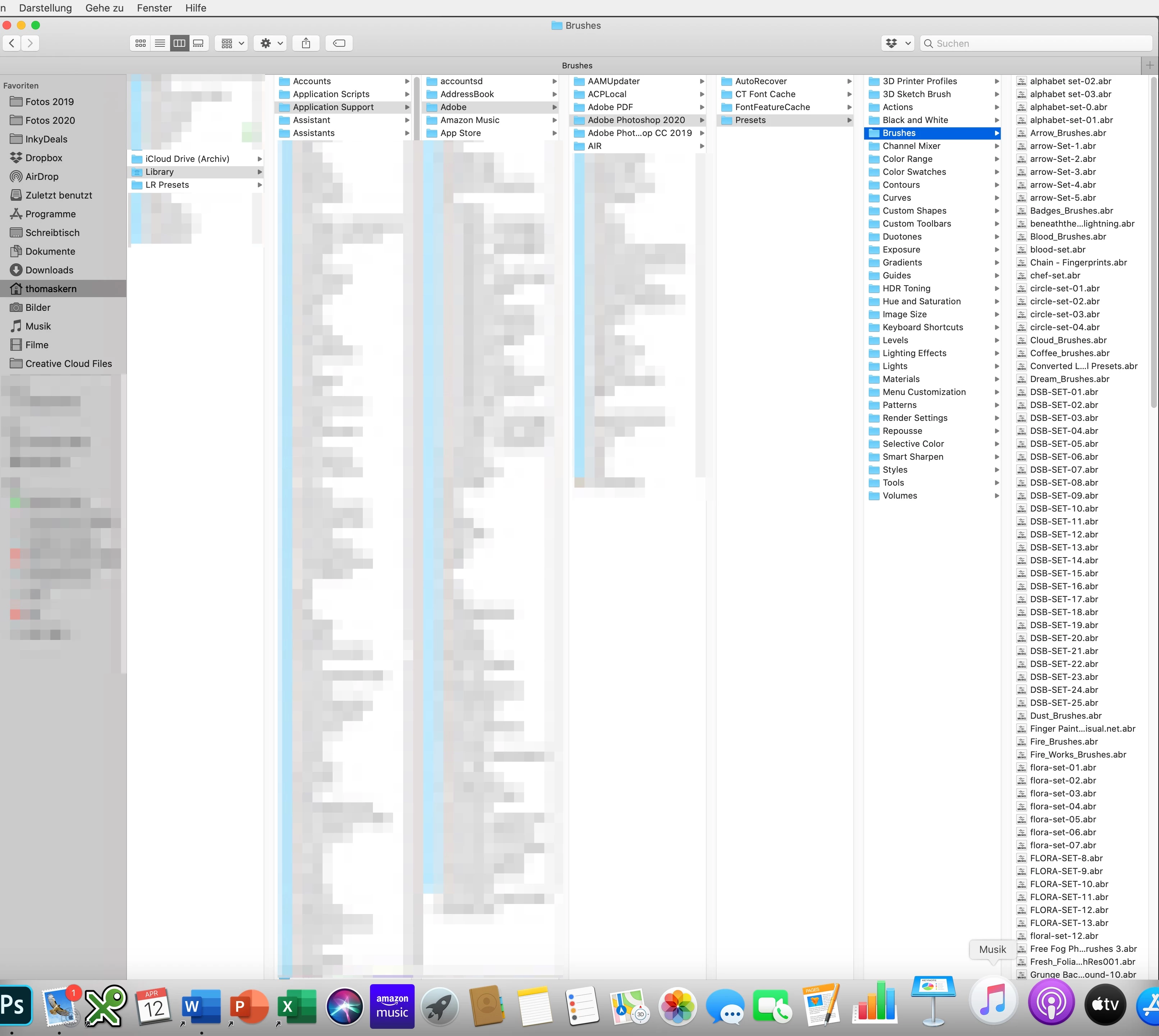
Task: Go back with the back arrow
Action: (12, 43)
